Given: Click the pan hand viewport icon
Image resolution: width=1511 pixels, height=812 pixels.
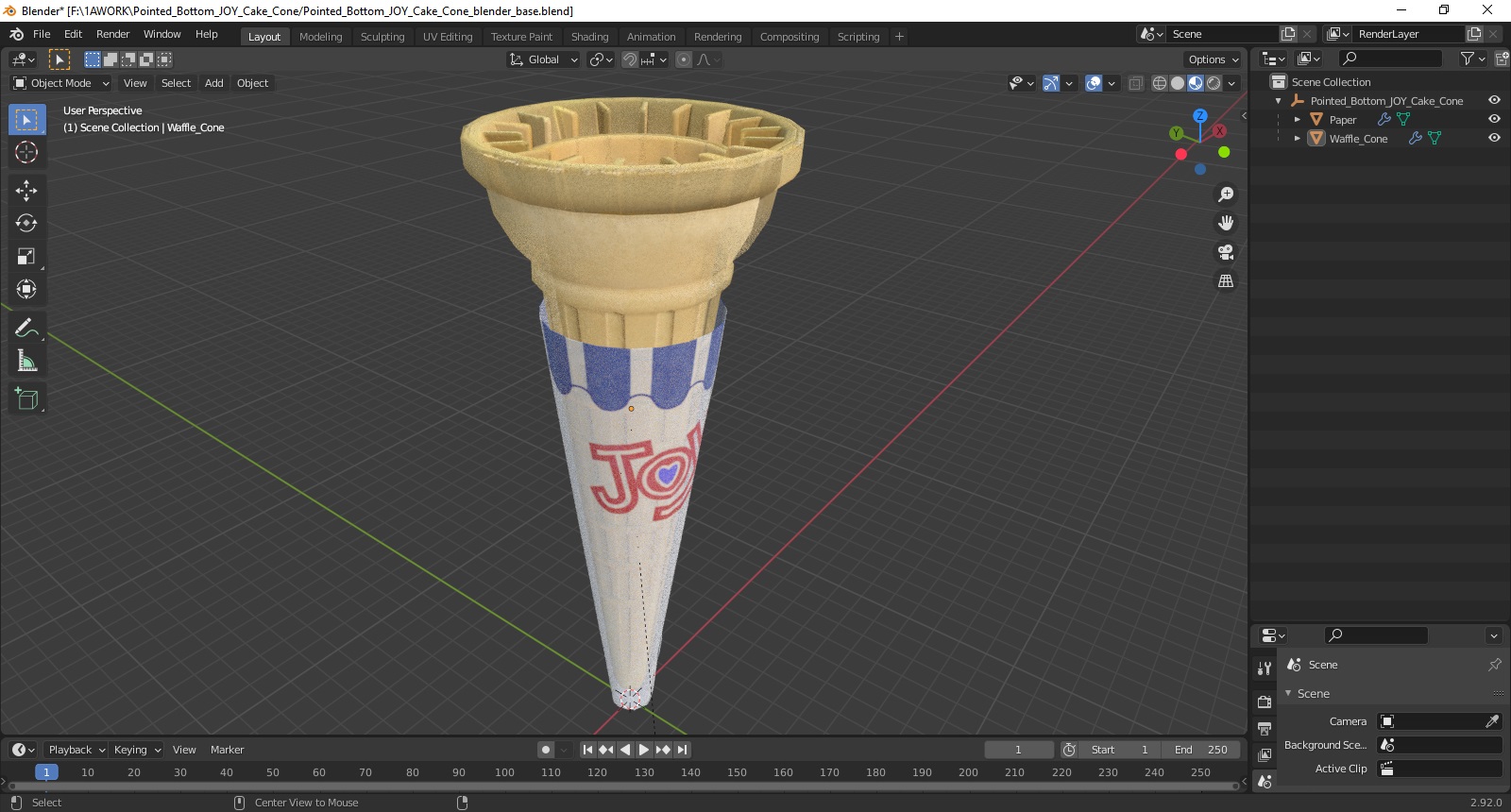Looking at the screenshot, I should tap(1226, 223).
